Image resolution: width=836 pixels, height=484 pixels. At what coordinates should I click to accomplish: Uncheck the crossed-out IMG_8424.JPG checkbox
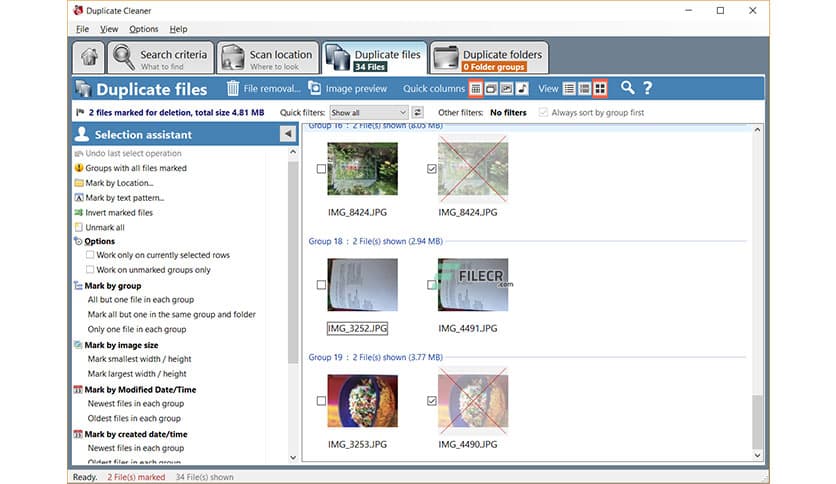(431, 168)
